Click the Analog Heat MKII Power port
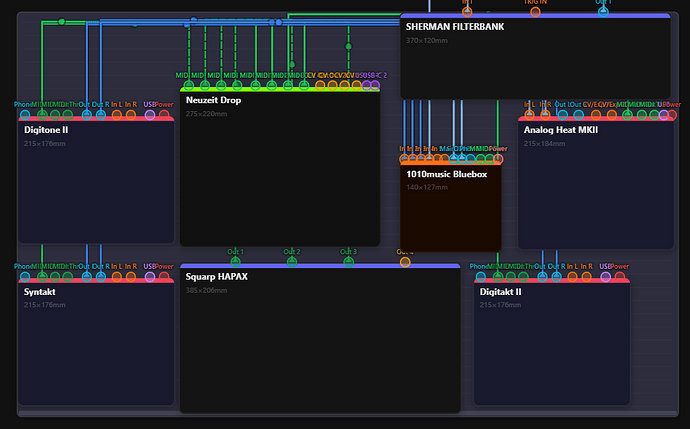This screenshot has height=429, width=690. tap(672, 115)
